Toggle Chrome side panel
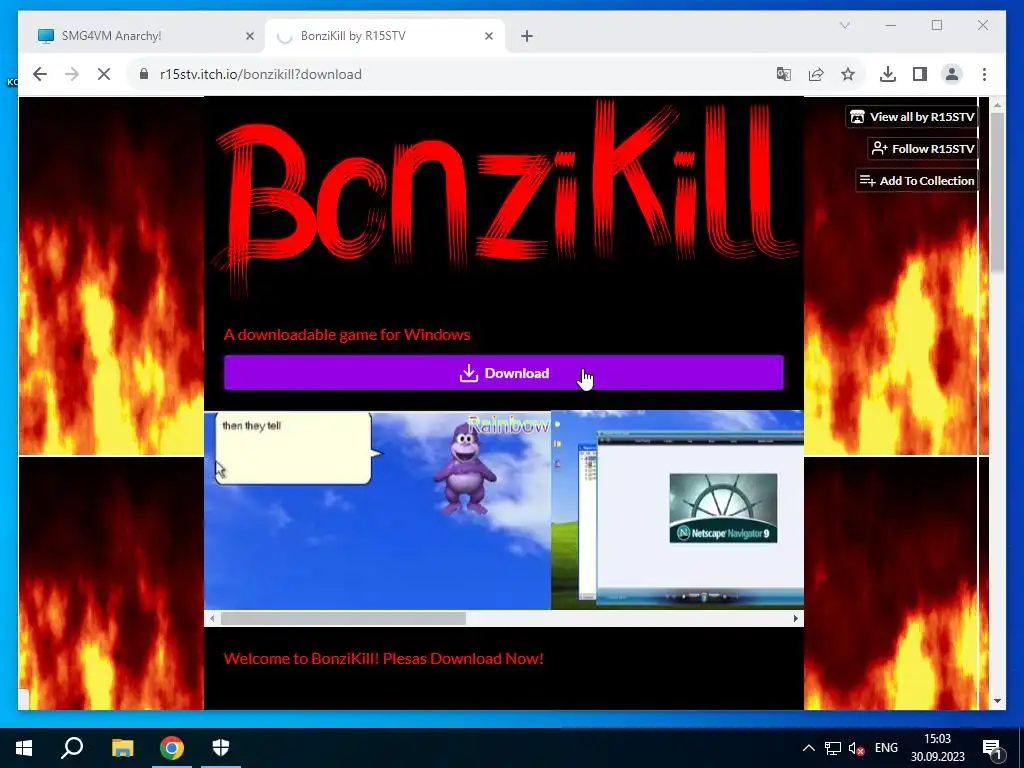This screenshot has width=1024, height=768. tap(920, 74)
